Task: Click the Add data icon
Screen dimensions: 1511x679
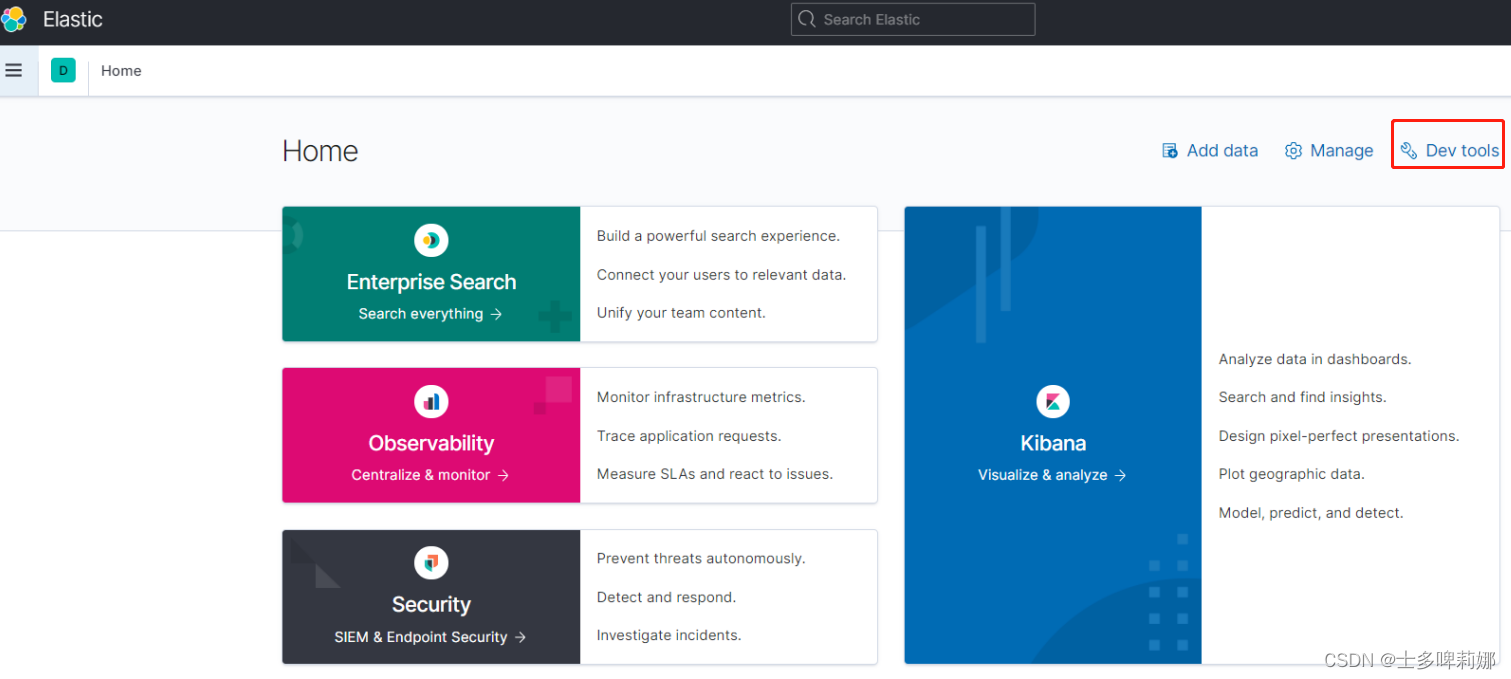Action: [1170, 151]
